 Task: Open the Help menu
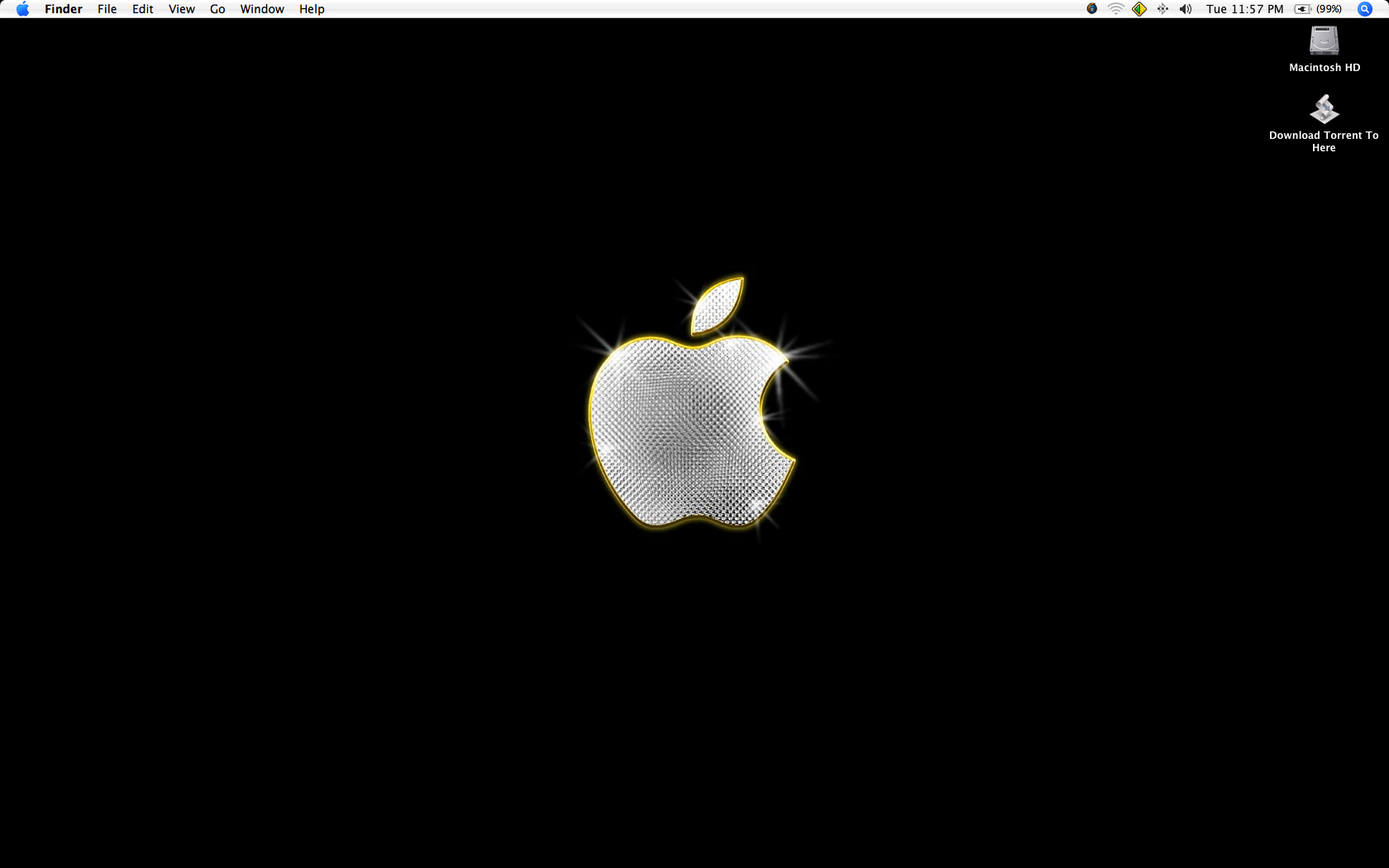(x=312, y=8)
